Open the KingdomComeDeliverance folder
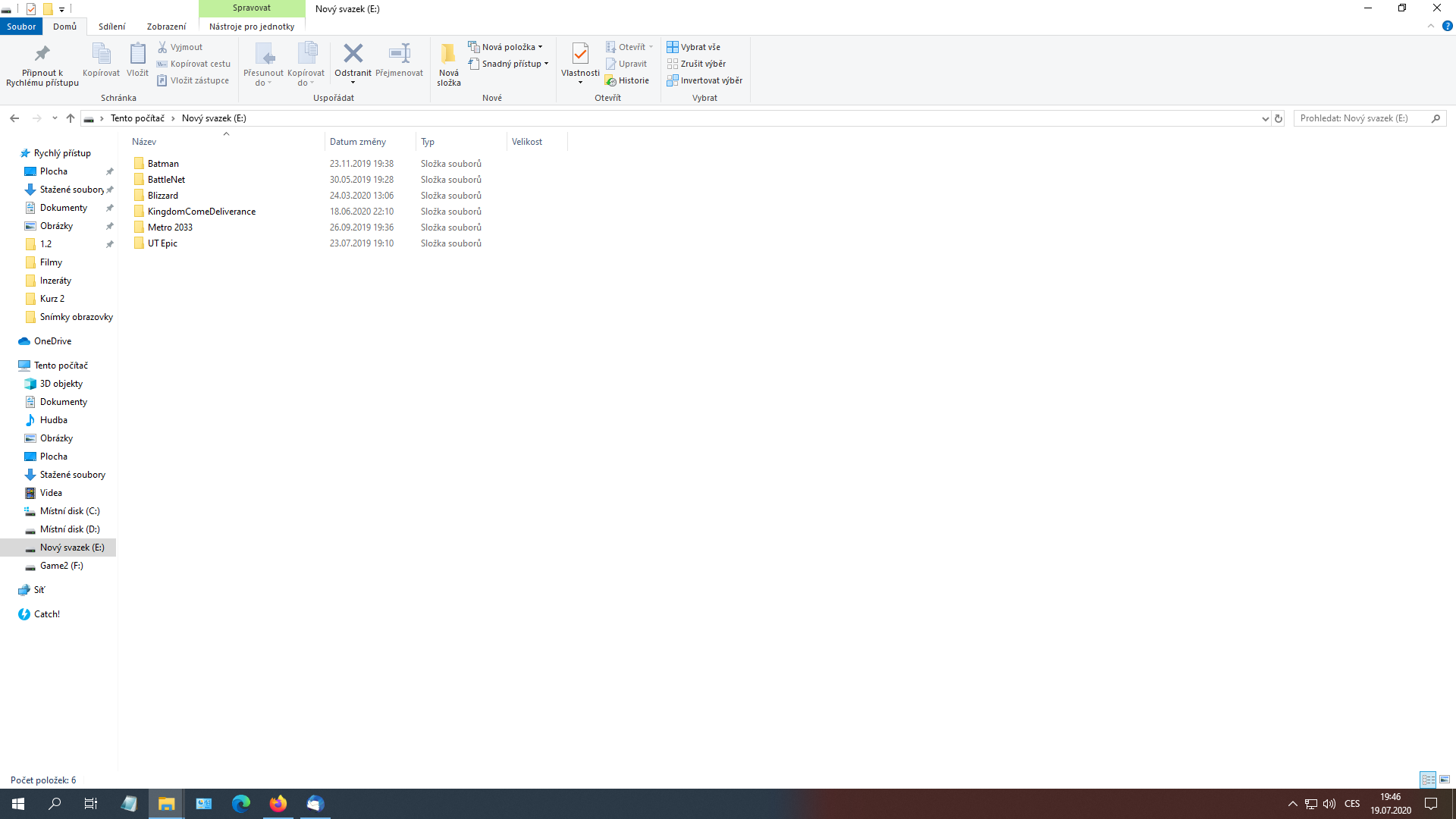 click(x=201, y=212)
